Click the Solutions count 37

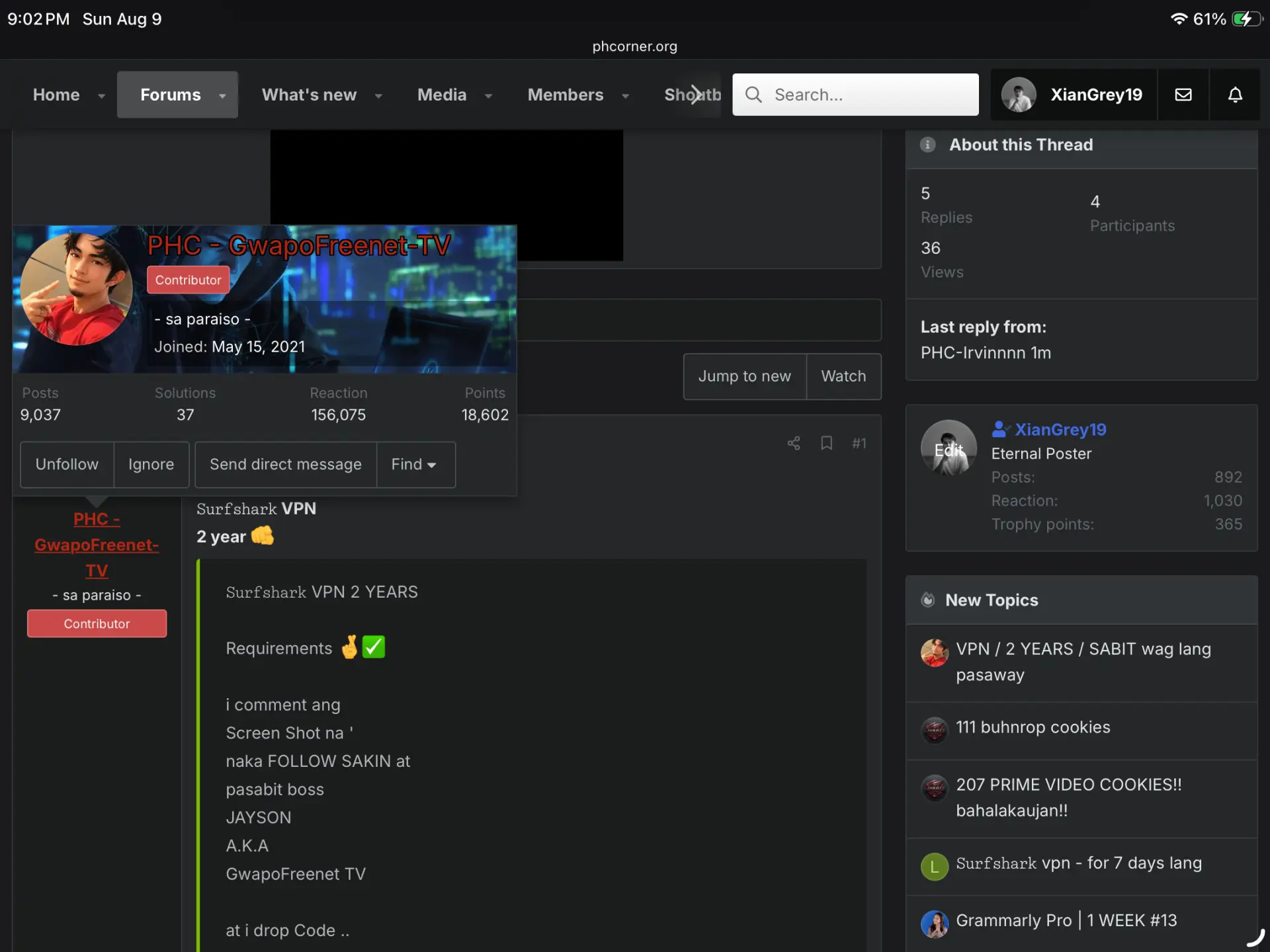pos(185,415)
